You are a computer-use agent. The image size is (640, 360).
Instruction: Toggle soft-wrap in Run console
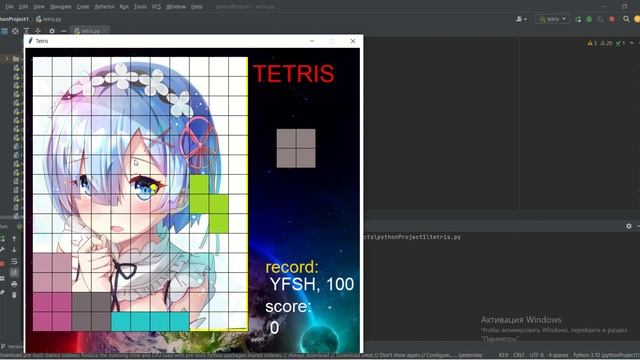14,261
